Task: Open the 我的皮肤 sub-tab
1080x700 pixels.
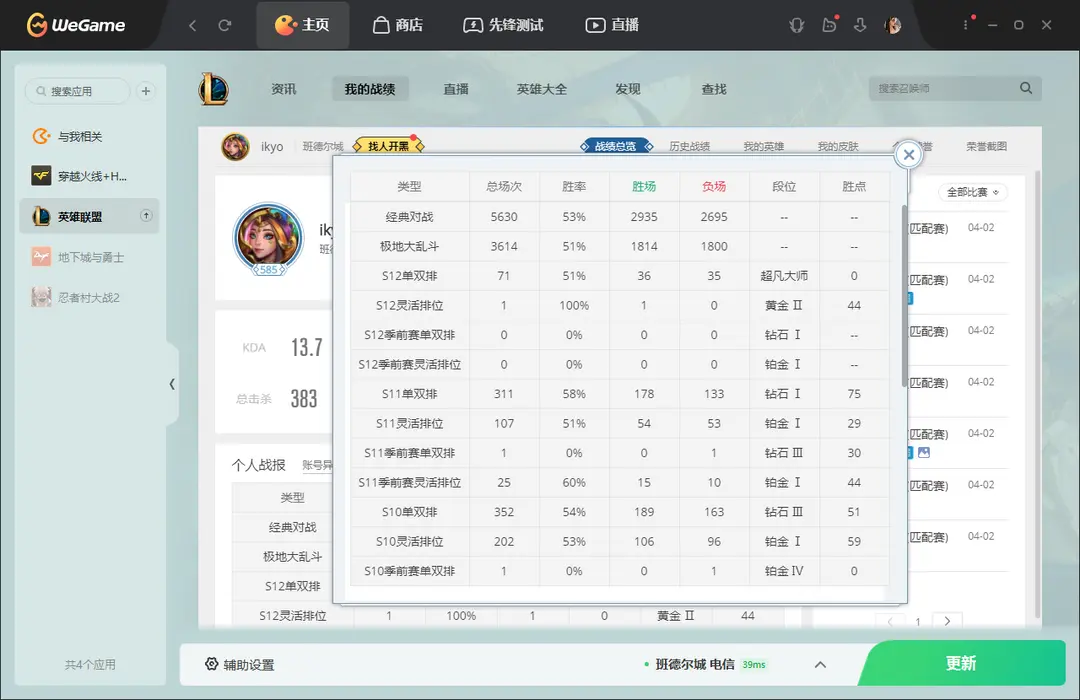Action: point(838,146)
